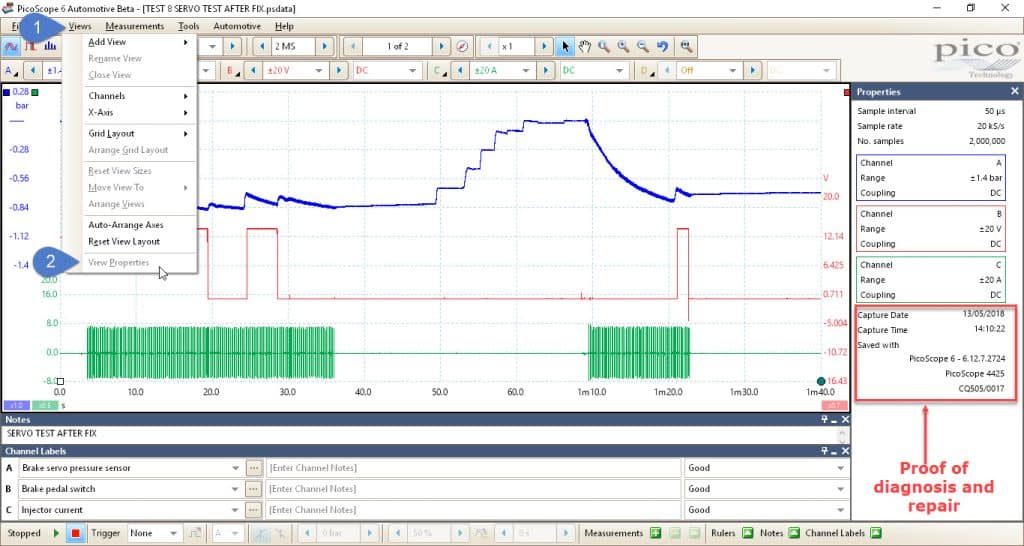Open the X-Axis submenu
The width and height of the screenshot is (1024, 546).
(138, 112)
